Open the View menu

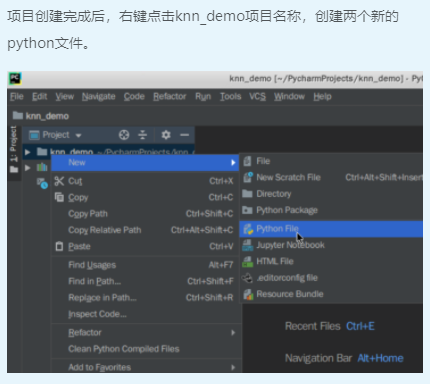tap(64, 97)
